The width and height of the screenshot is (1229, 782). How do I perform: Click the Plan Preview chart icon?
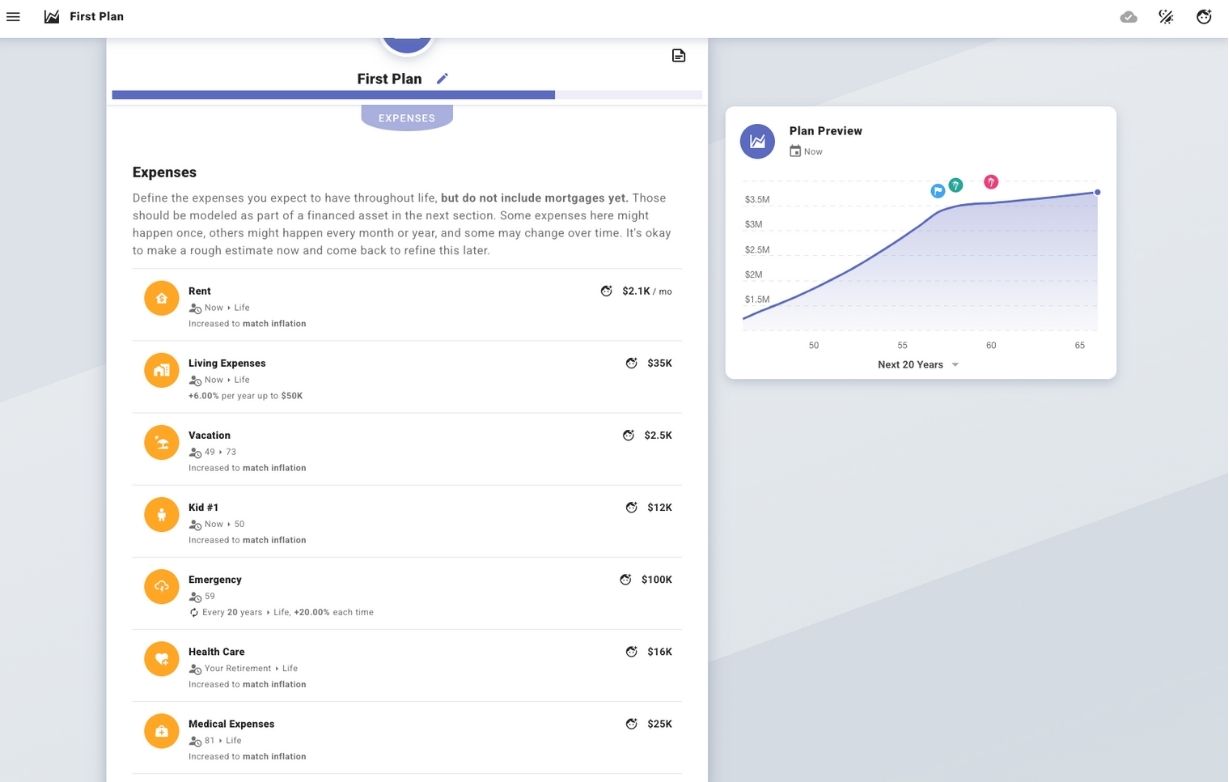pos(757,141)
